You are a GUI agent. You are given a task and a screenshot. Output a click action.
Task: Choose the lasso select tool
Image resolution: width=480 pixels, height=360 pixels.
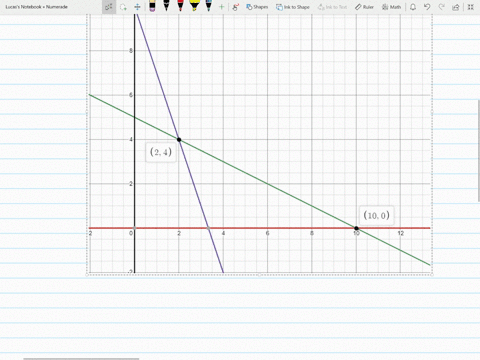click(x=123, y=7)
